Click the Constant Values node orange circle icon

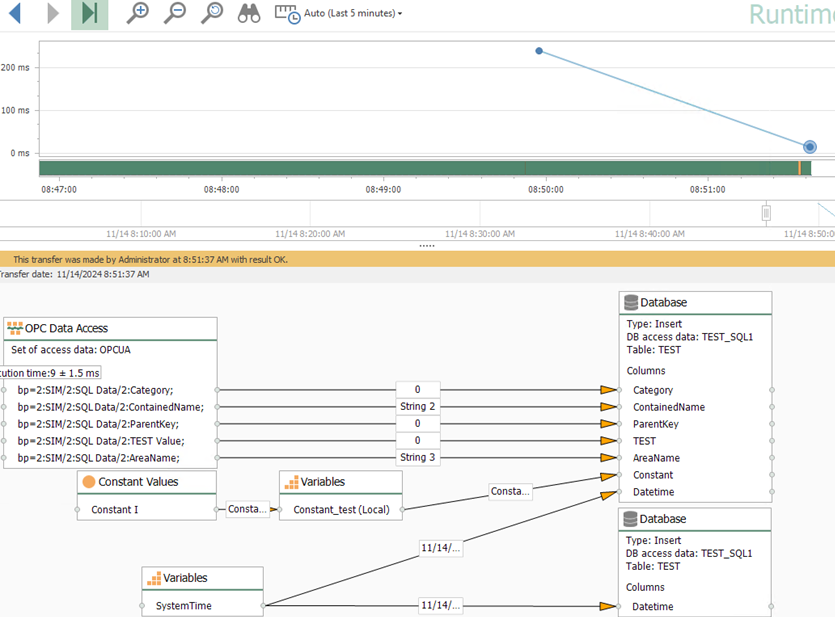88,482
